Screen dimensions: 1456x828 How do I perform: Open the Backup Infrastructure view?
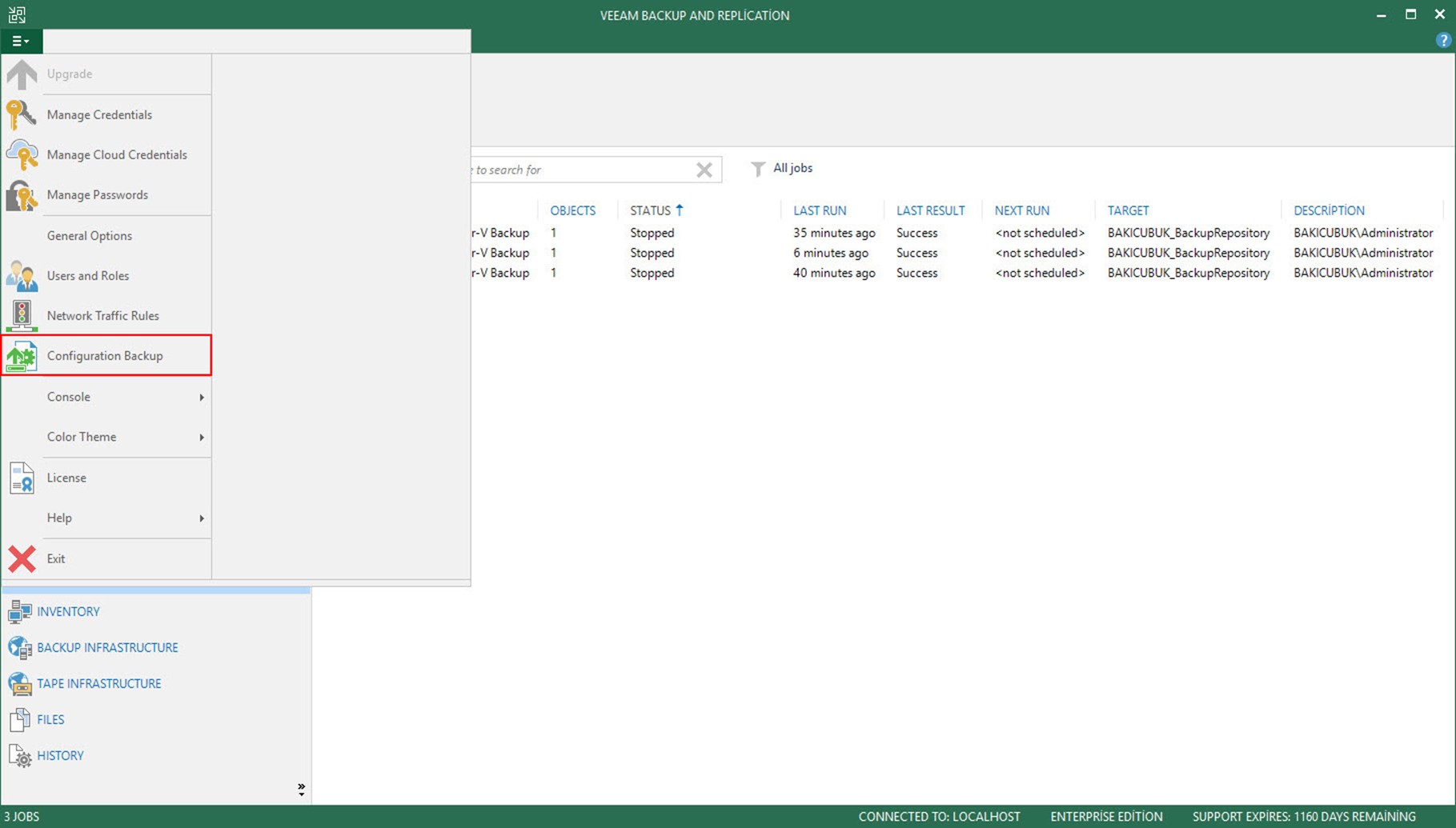[107, 647]
